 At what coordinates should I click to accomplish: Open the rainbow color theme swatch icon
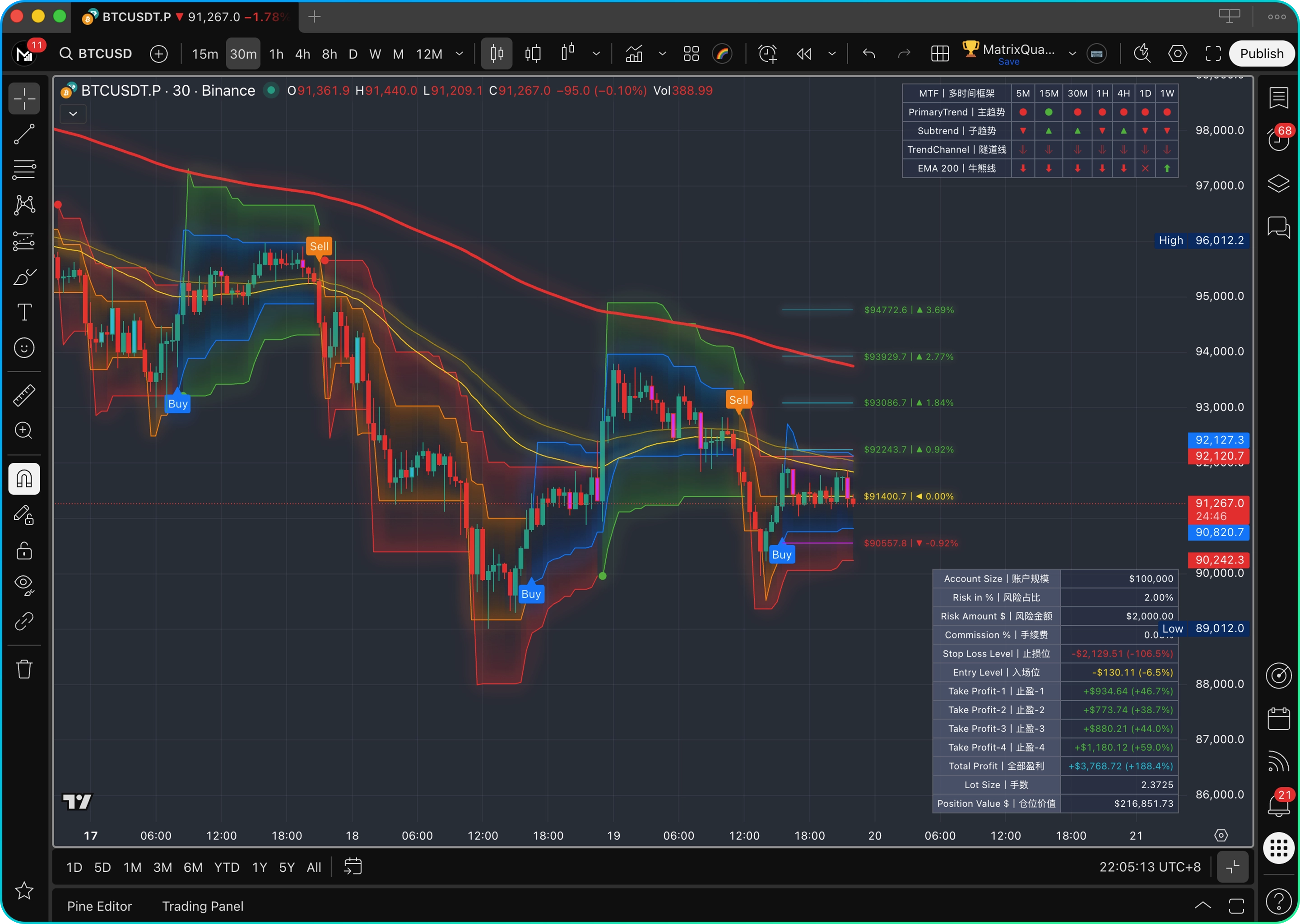[722, 54]
